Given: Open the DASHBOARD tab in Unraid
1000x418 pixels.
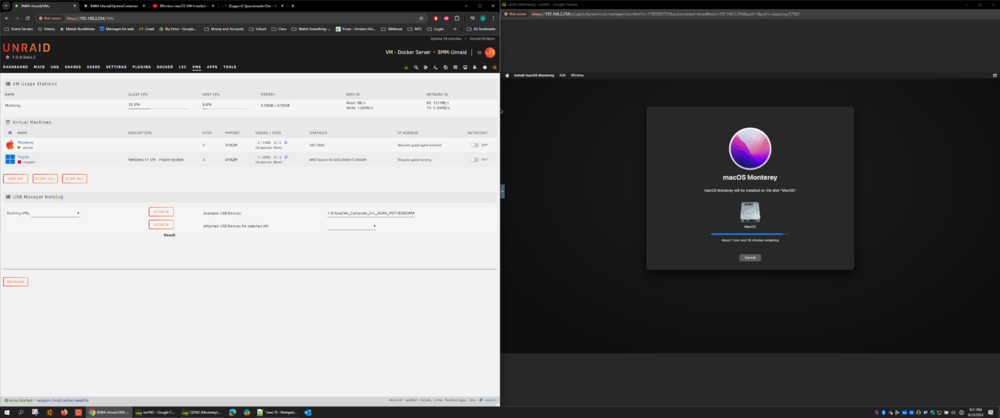Looking at the screenshot, I should pos(15,67).
